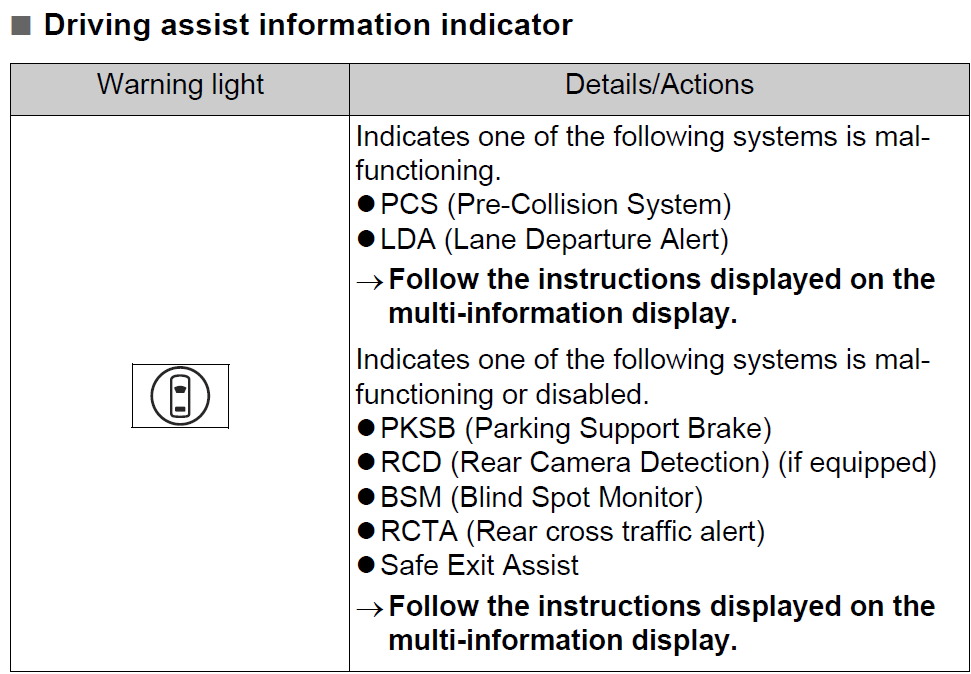Click the driving assist warning light icon
The image size is (971, 674).
[180, 396]
